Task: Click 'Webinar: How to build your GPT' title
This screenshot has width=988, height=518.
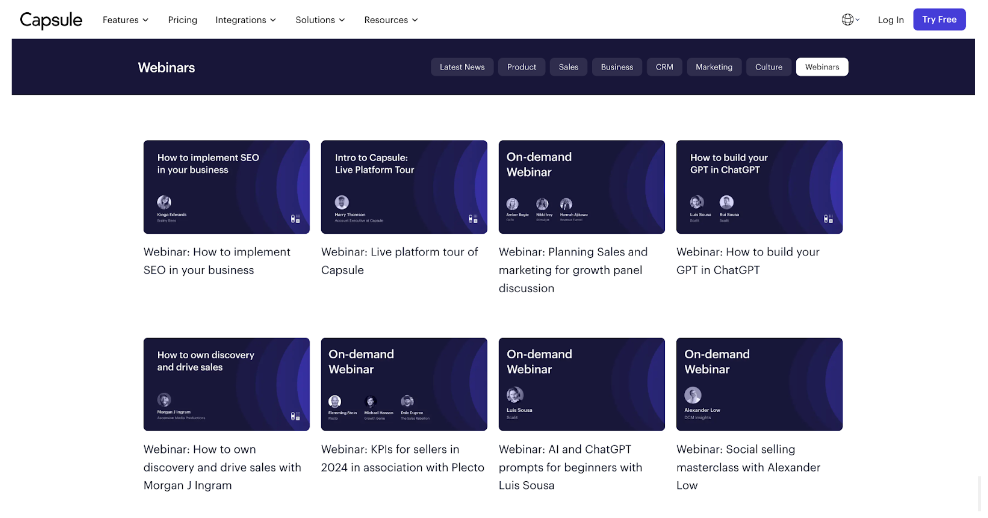Action: pos(748,261)
